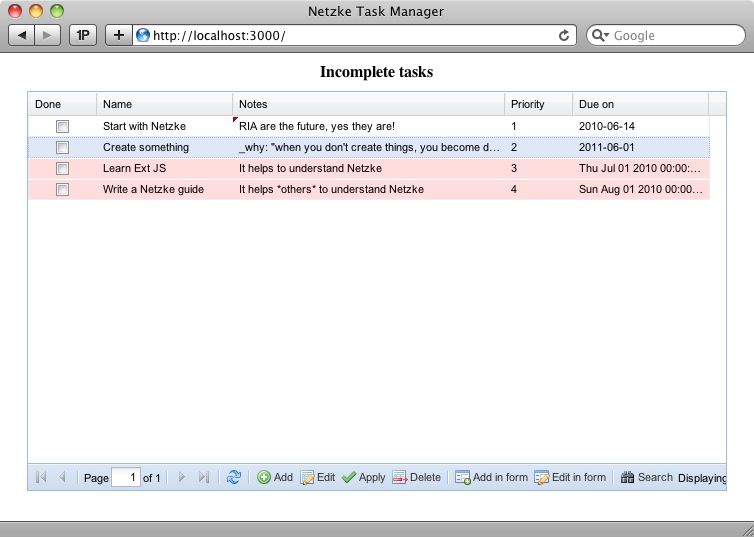The image size is (754, 537).
Task: Go back with the browser back arrow
Action: 22,35
